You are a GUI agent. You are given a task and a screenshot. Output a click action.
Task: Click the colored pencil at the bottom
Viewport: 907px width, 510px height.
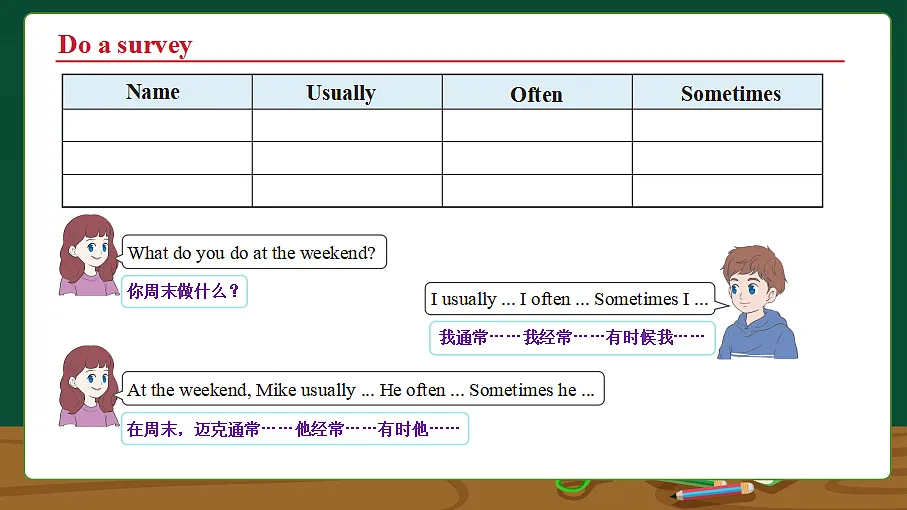(712, 491)
